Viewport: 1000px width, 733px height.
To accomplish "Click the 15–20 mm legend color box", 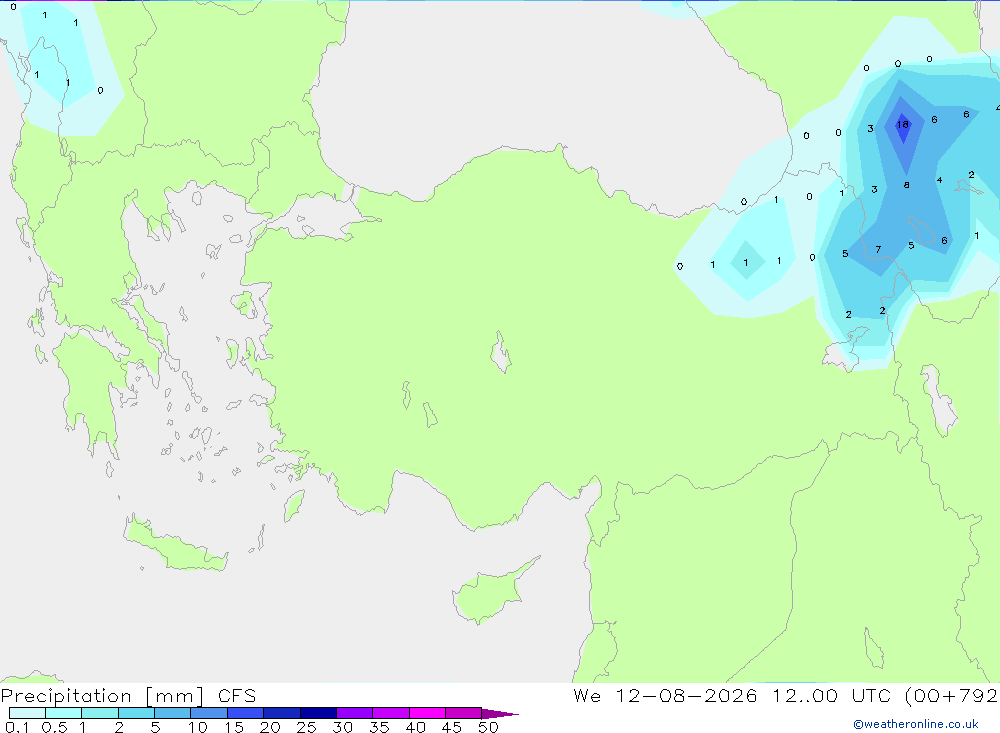I will 246,713.
